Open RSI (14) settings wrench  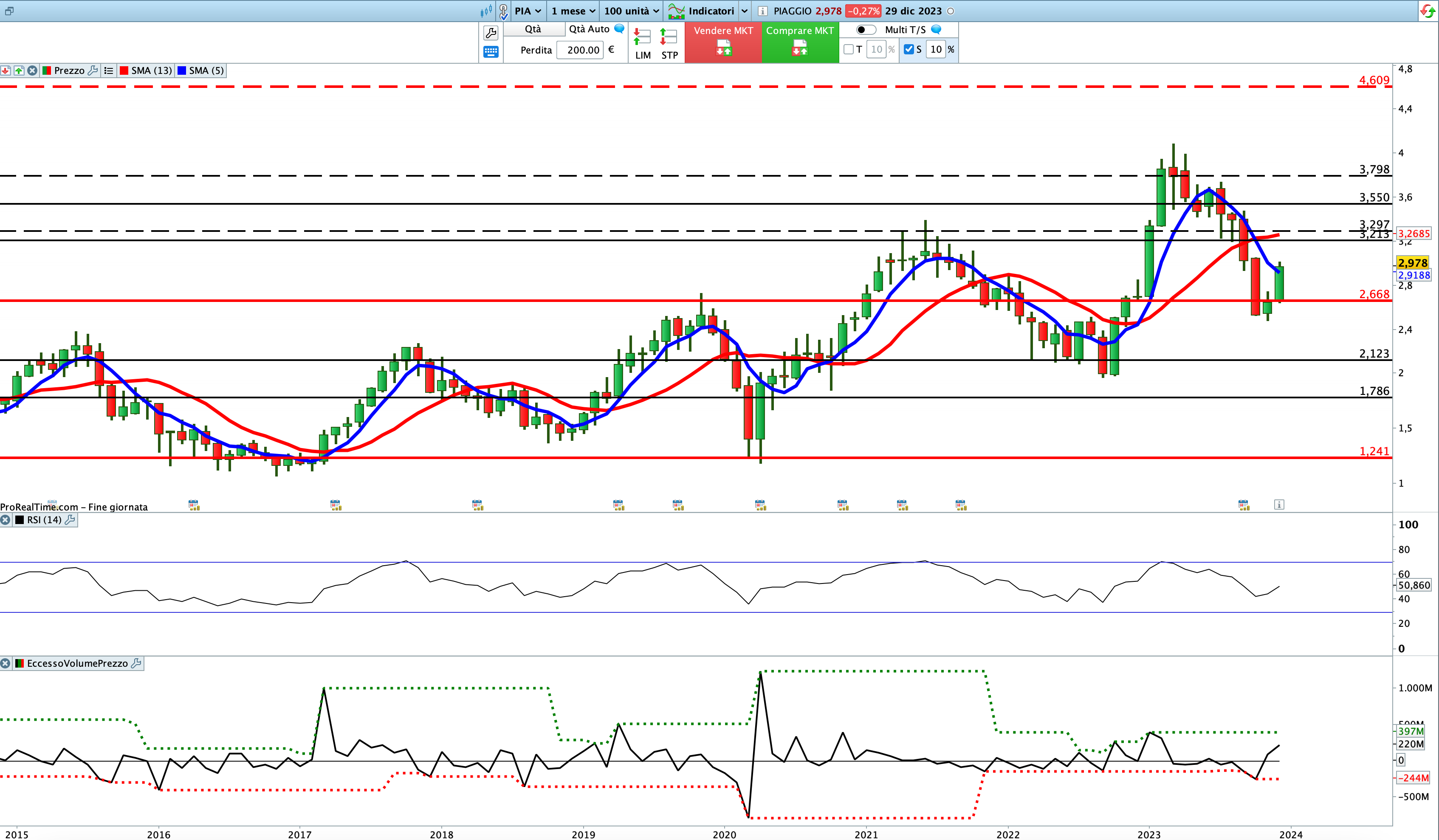coord(70,520)
